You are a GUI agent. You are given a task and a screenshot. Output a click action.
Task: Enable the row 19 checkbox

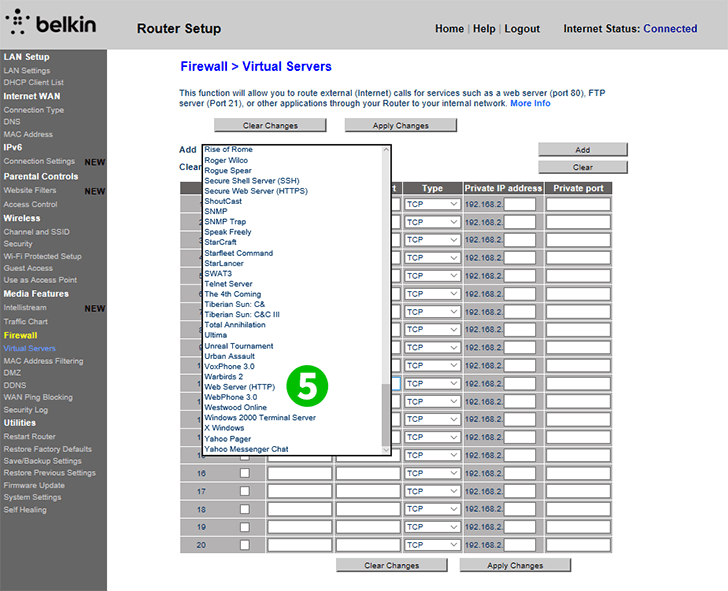[x=245, y=527]
